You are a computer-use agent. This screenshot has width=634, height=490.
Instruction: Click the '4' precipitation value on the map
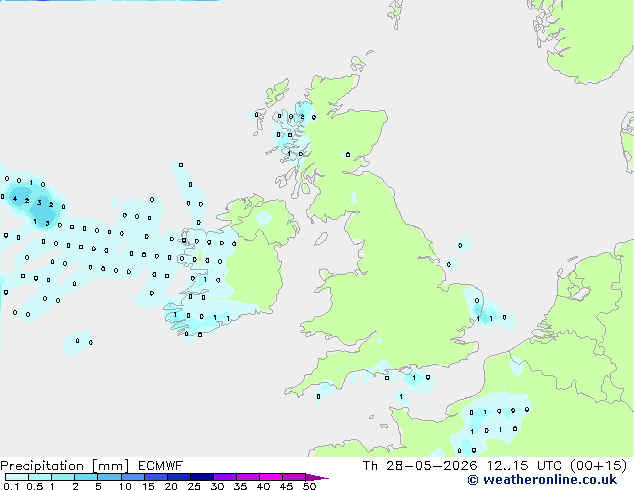pyautogui.click(x=15, y=199)
